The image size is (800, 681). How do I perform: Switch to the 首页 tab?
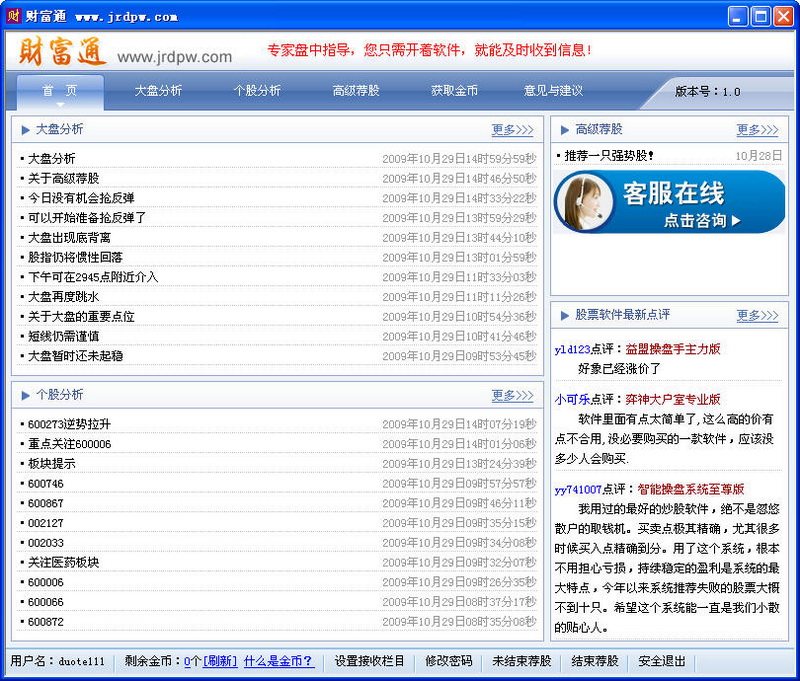[60, 91]
